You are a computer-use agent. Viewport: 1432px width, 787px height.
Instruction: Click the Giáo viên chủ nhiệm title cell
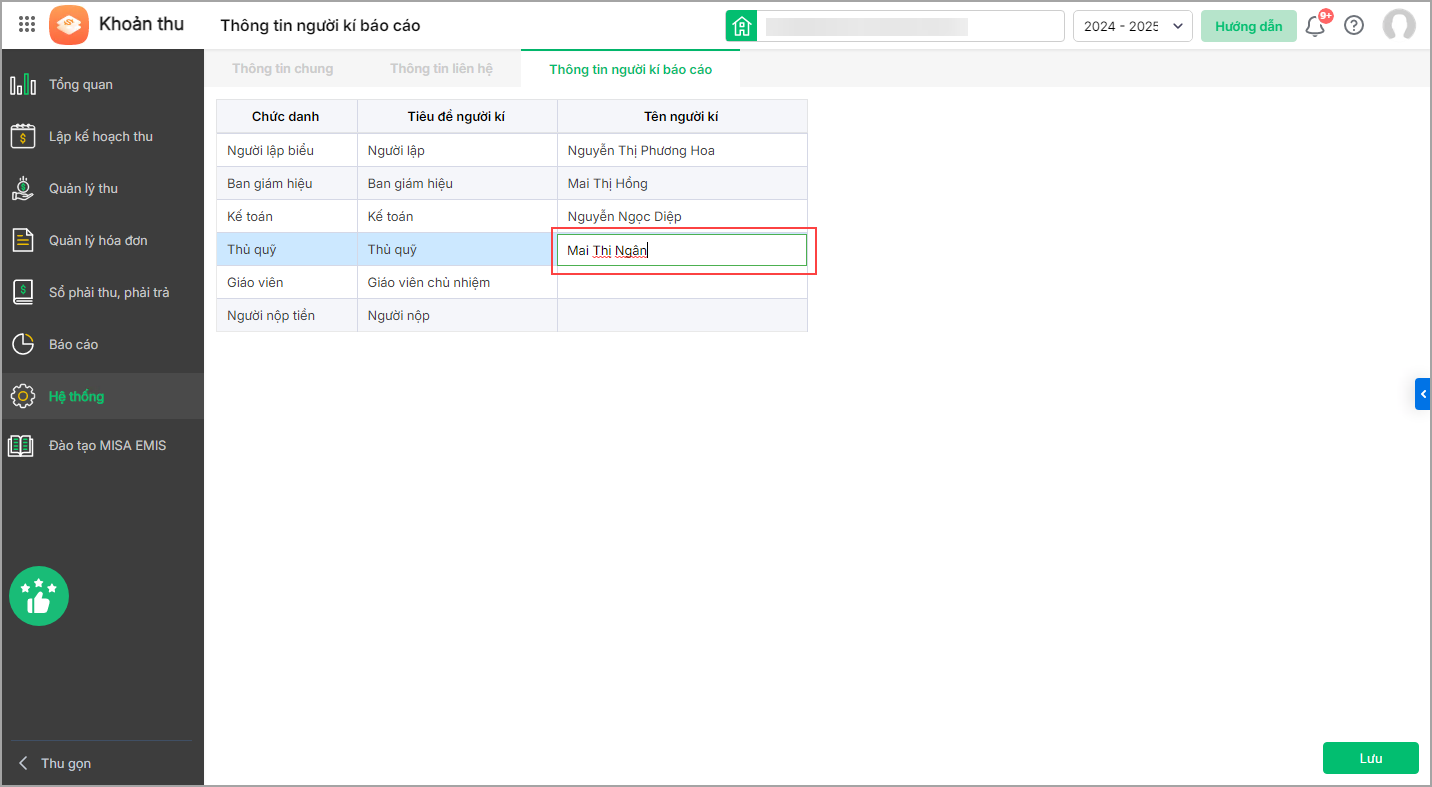coord(457,282)
